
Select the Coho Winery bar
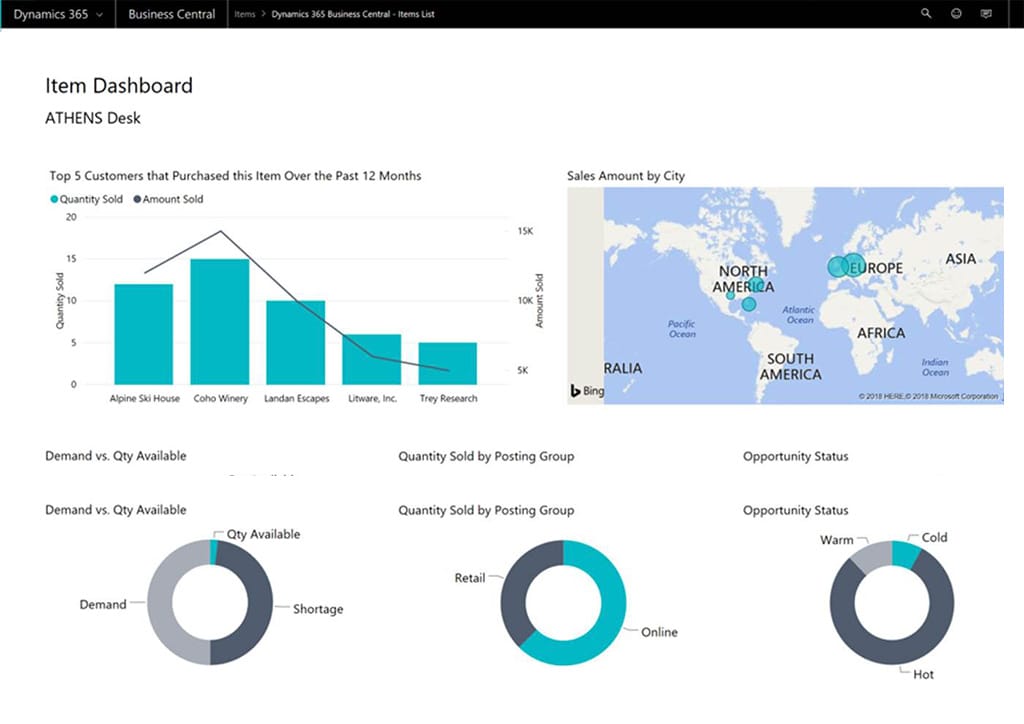[x=219, y=322]
